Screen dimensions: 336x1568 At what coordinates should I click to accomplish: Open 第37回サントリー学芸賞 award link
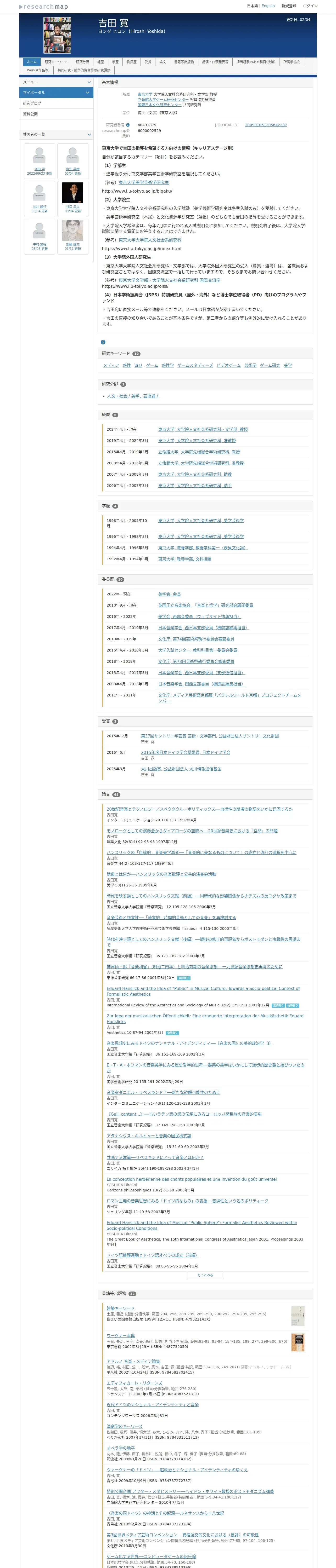pyautogui.click(x=210, y=735)
